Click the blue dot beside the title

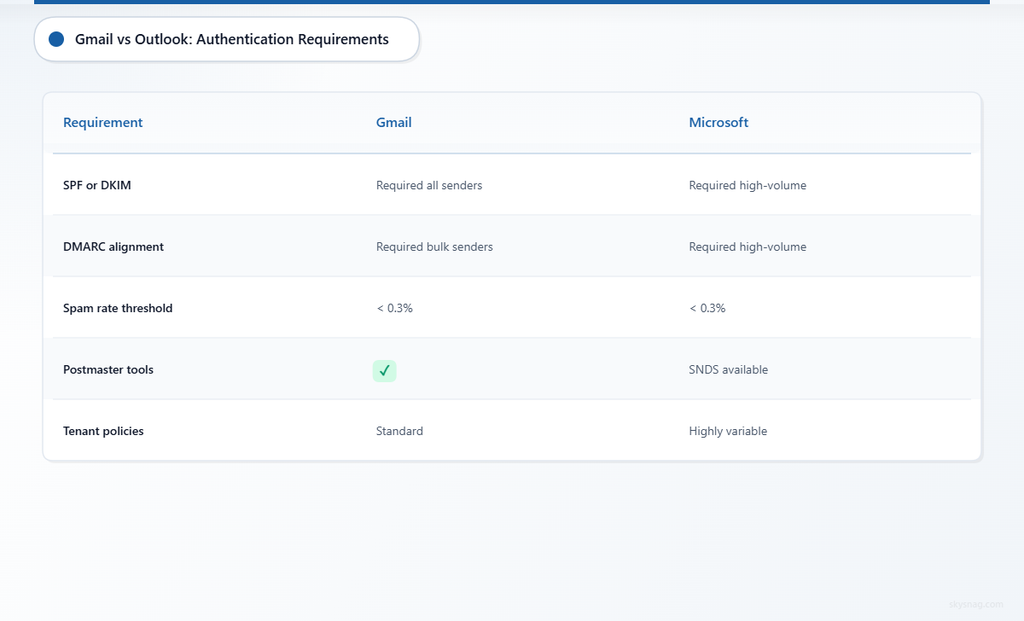click(x=56, y=39)
